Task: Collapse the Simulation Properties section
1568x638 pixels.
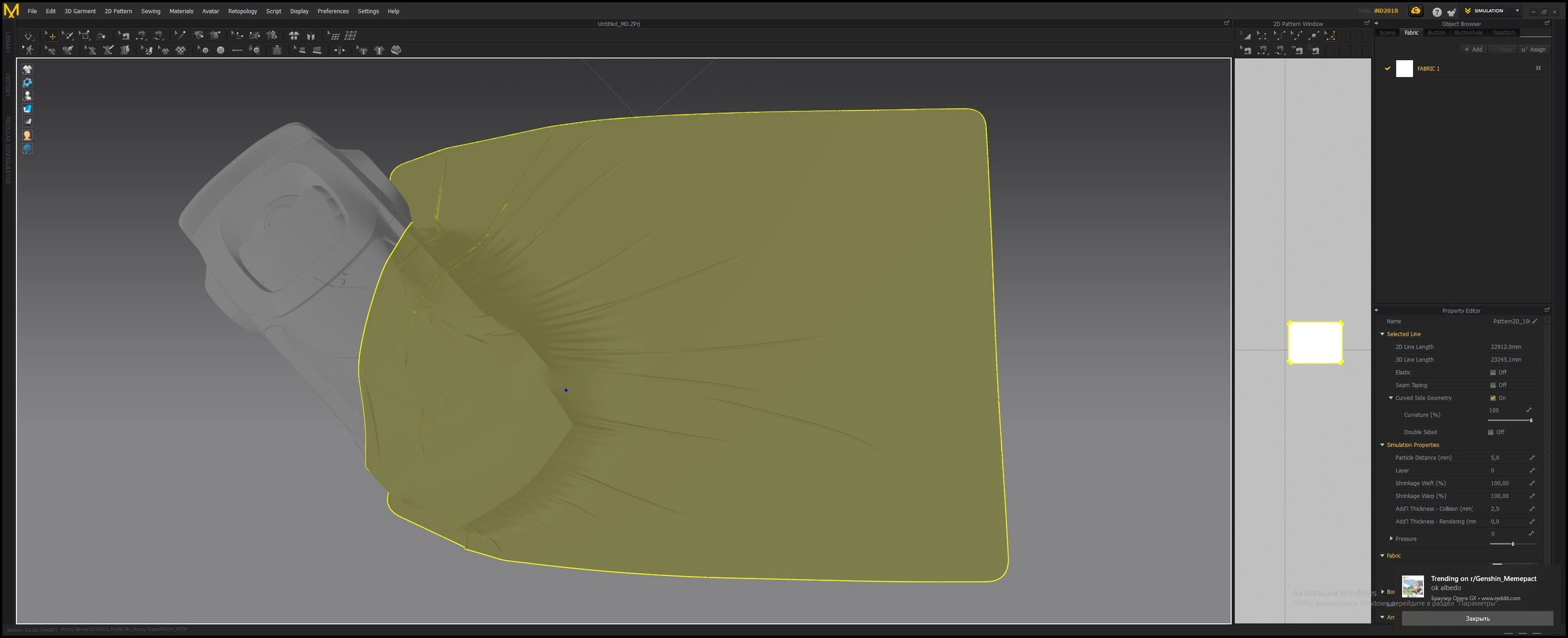Action: (1382, 445)
